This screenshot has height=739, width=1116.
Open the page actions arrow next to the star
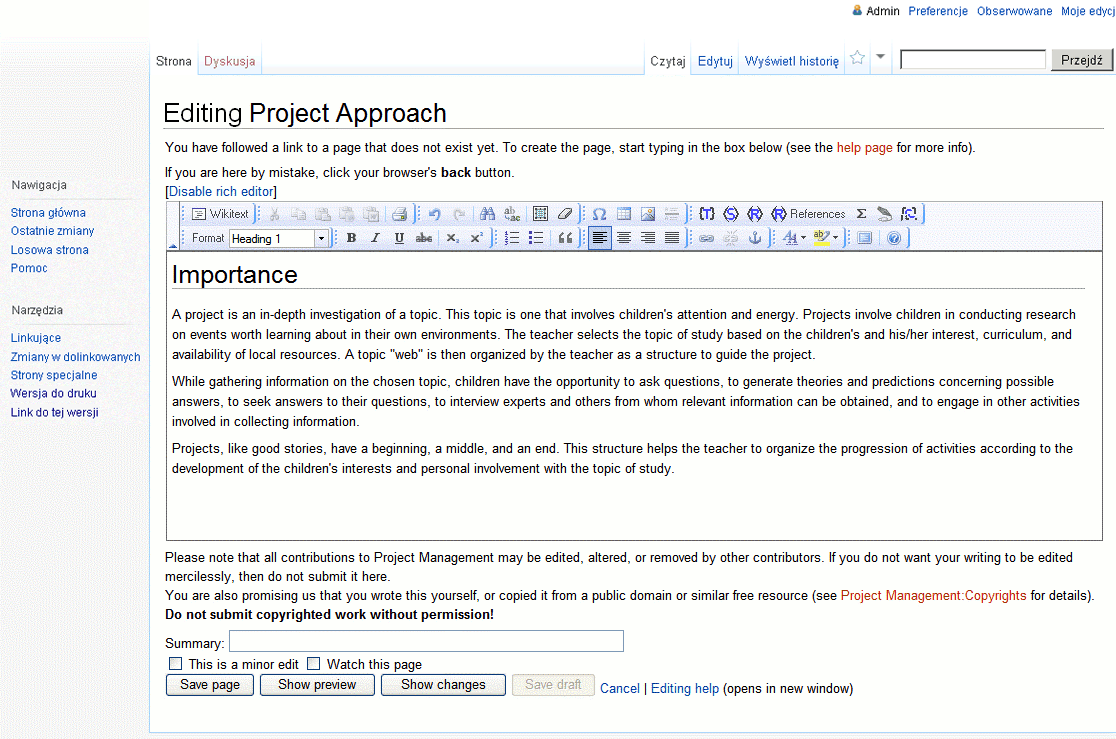880,58
